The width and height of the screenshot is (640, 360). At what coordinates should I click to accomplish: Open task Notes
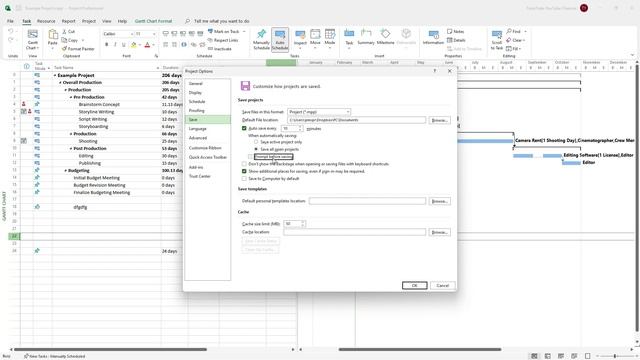(x=456, y=31)
